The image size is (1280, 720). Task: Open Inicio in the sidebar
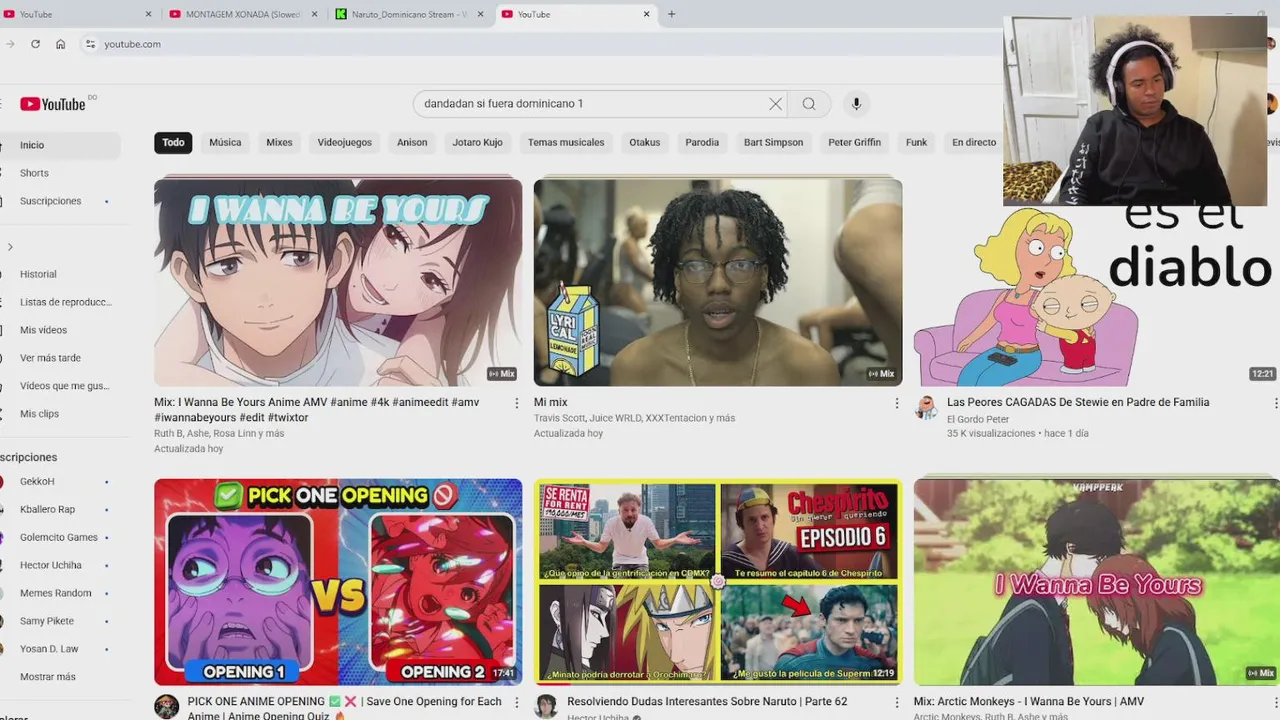pyautogui.click(x=60, y=145)
